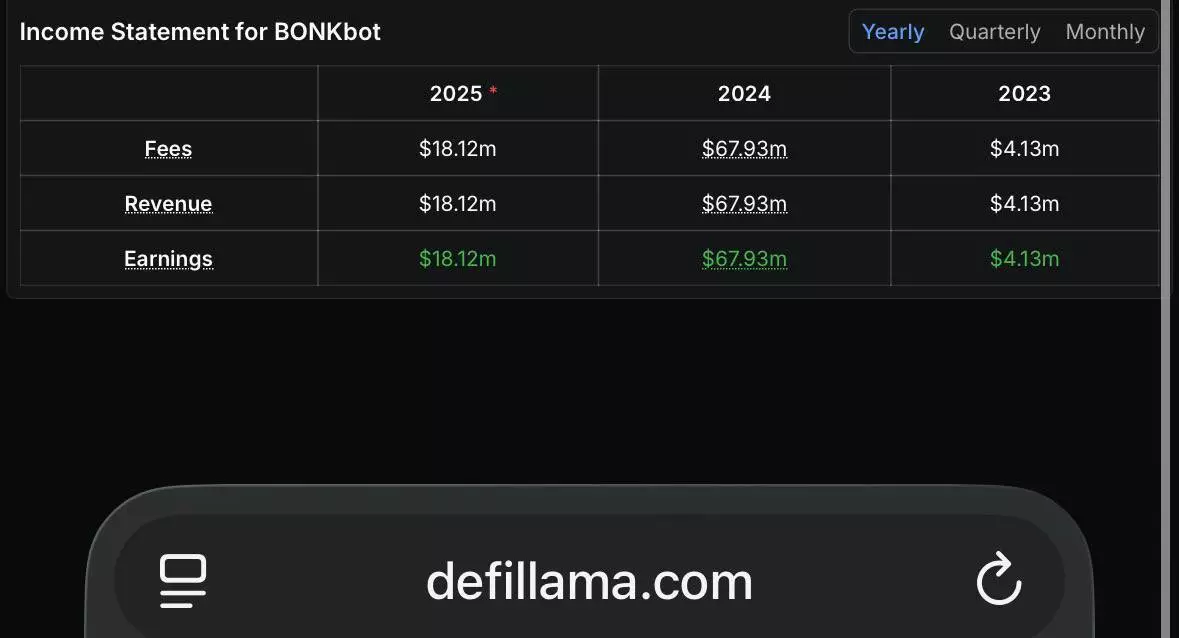
Task: Click the Income Statement for BONKbot heading
Action: point(200,32)
